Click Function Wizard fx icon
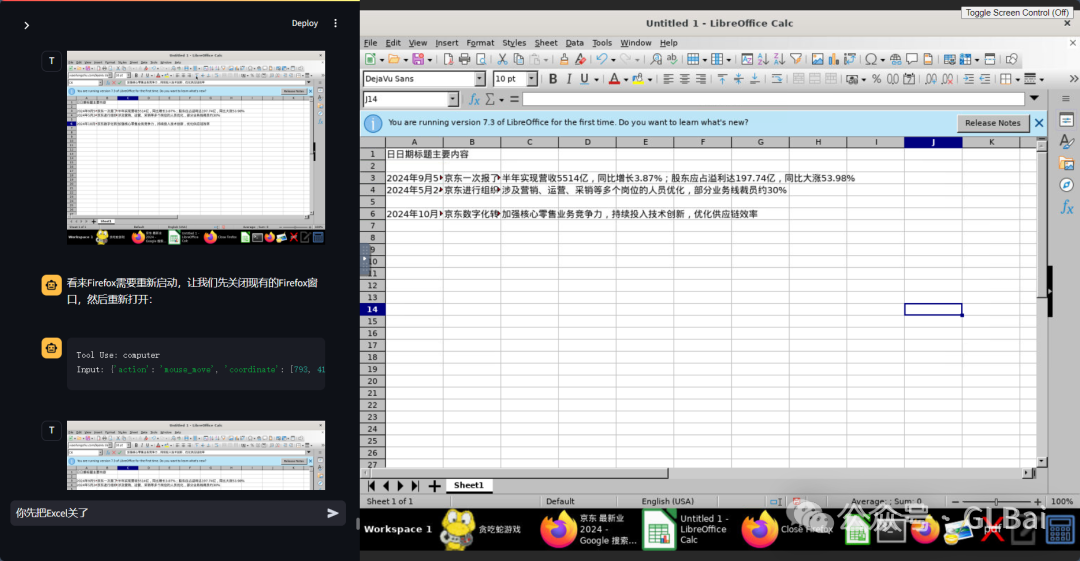The width and height of the screenshot is (1080, 561). [474, 99]
